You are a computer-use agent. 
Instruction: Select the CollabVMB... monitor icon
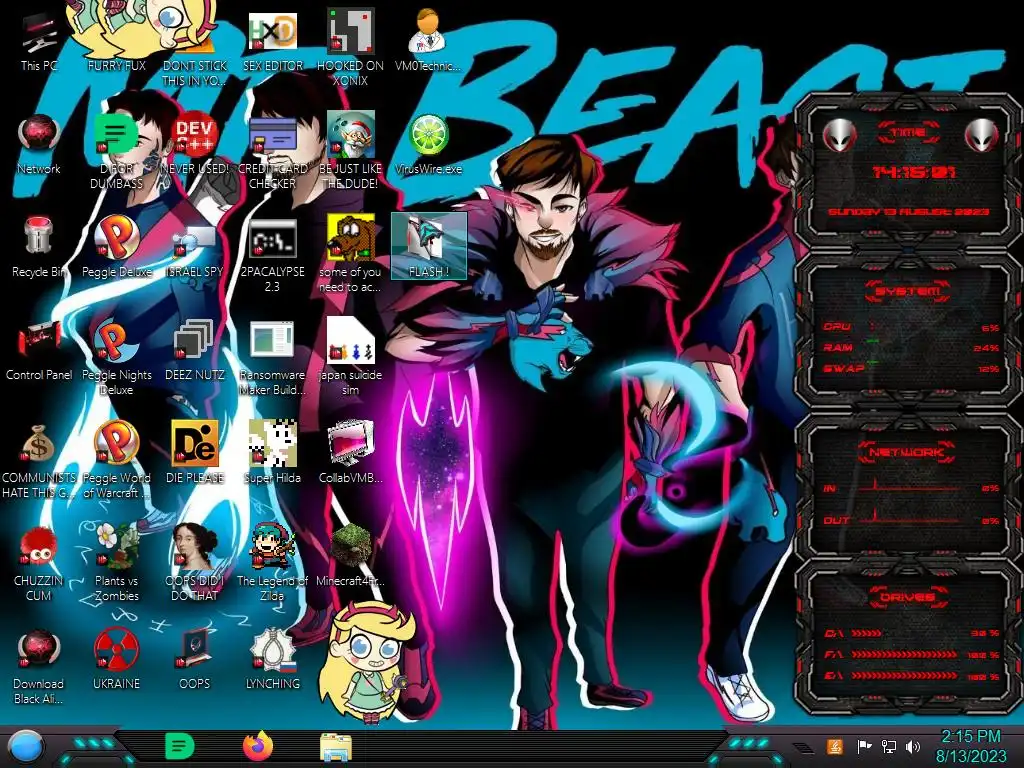coord(351,453)
